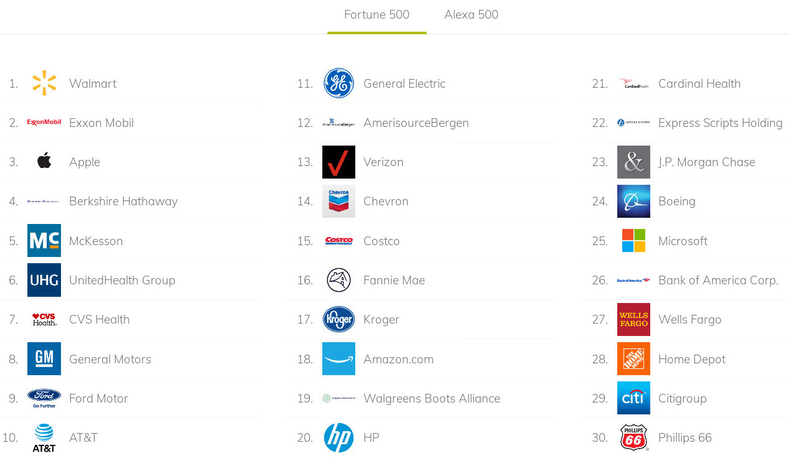Click the Kroger logo
Image resolution: width=789 pixels, height=471 pixels.
click(339, 319)
